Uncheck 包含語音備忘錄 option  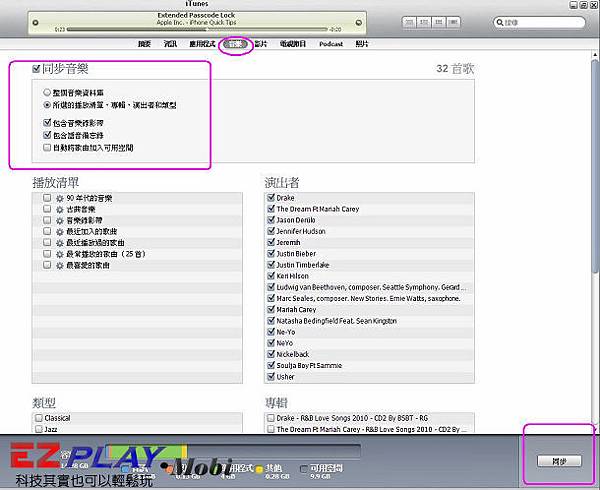tap(47, 135)
